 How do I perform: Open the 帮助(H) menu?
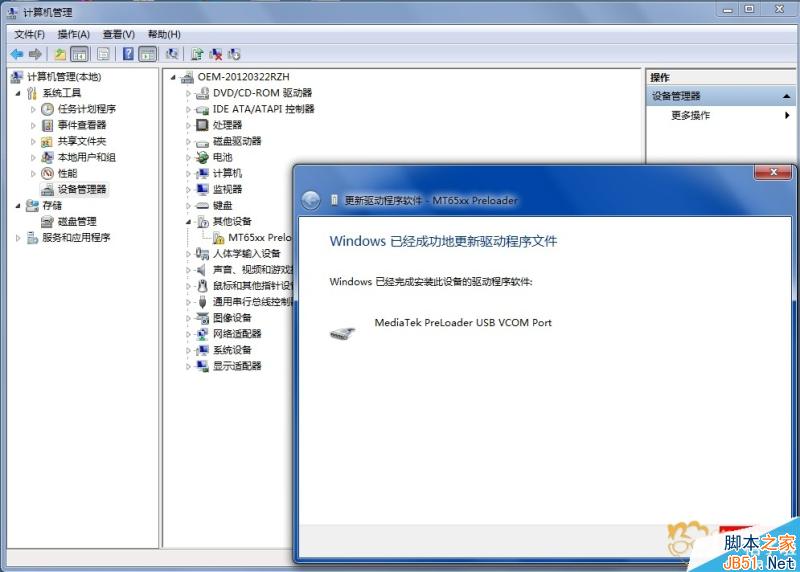point(164,34)
